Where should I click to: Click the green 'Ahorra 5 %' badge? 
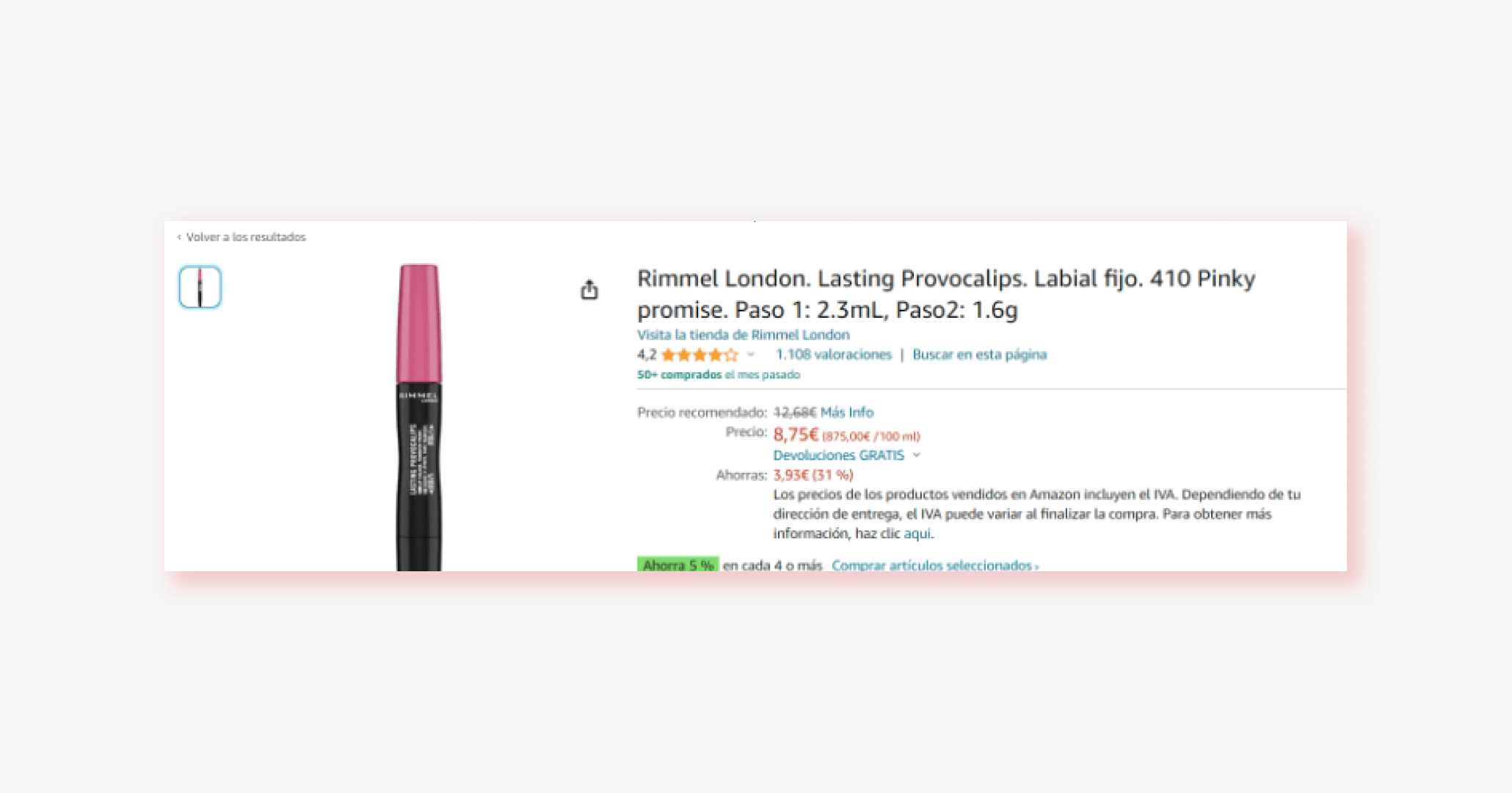678,565
